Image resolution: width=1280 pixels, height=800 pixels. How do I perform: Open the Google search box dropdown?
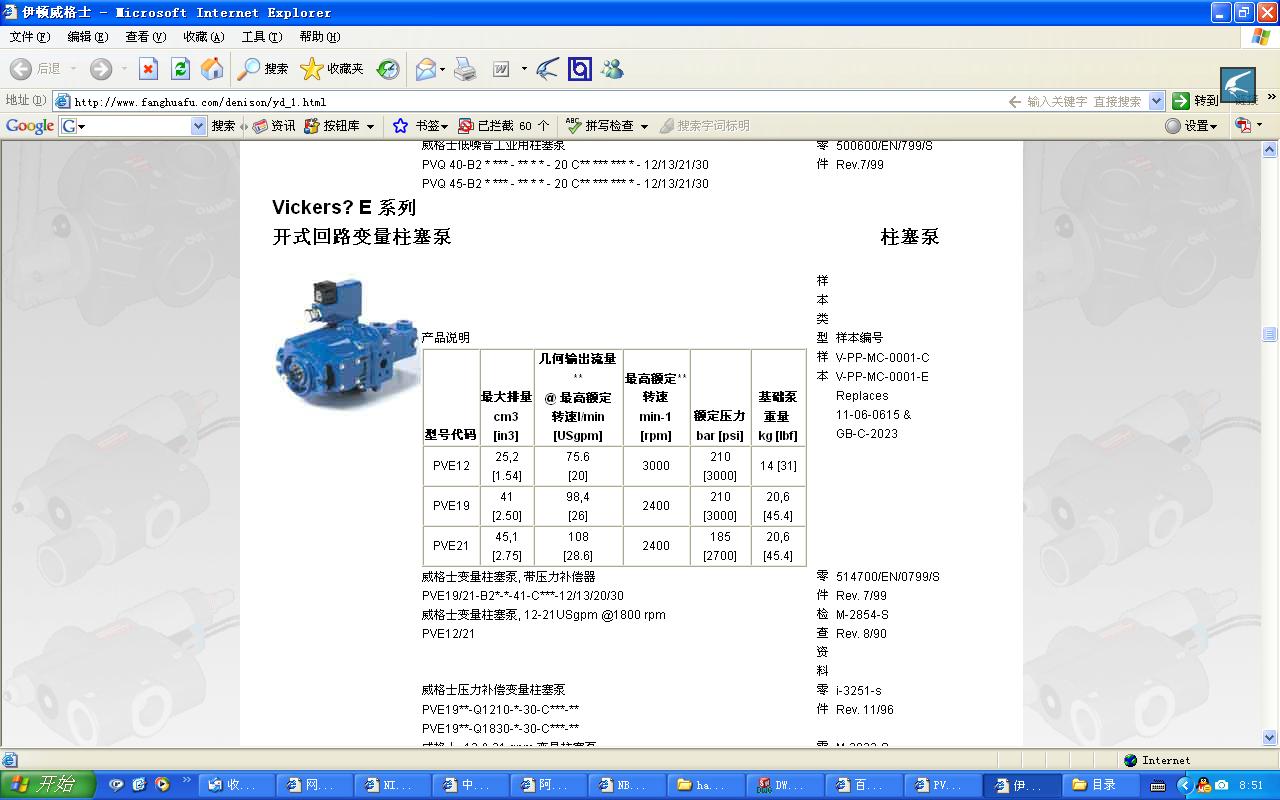coord(198,126)
